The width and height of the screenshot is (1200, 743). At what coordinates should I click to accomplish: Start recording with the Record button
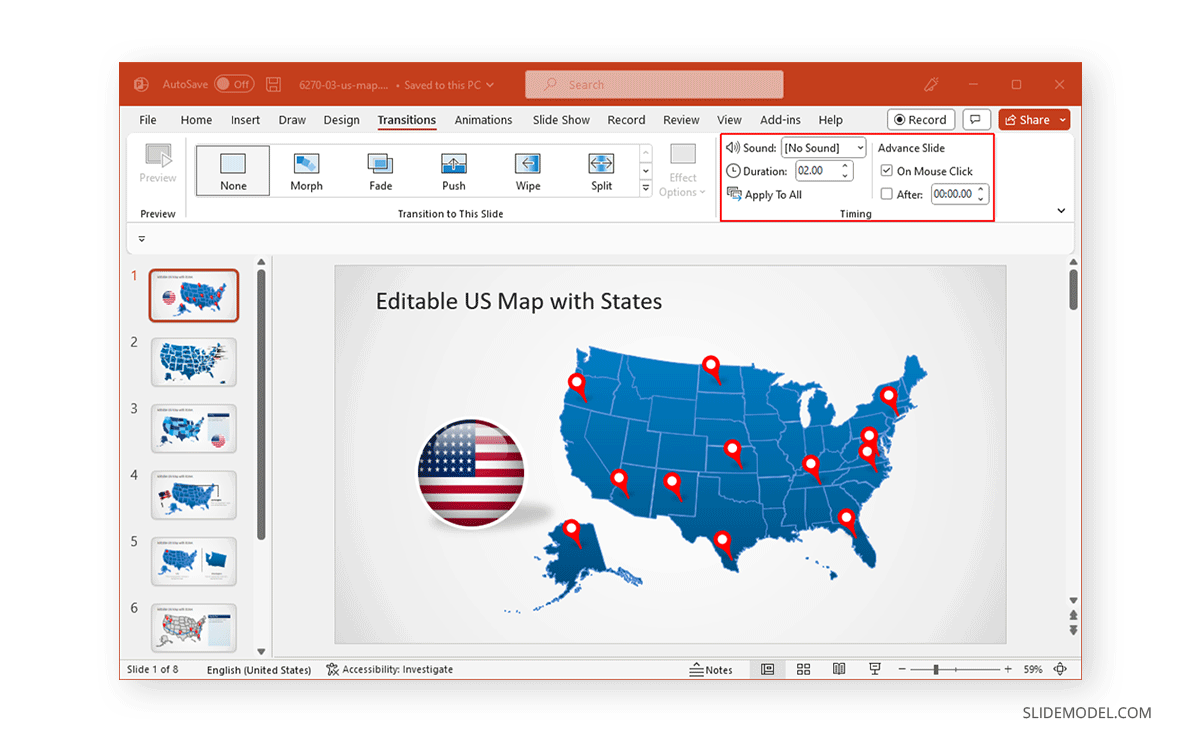[920, 119]
